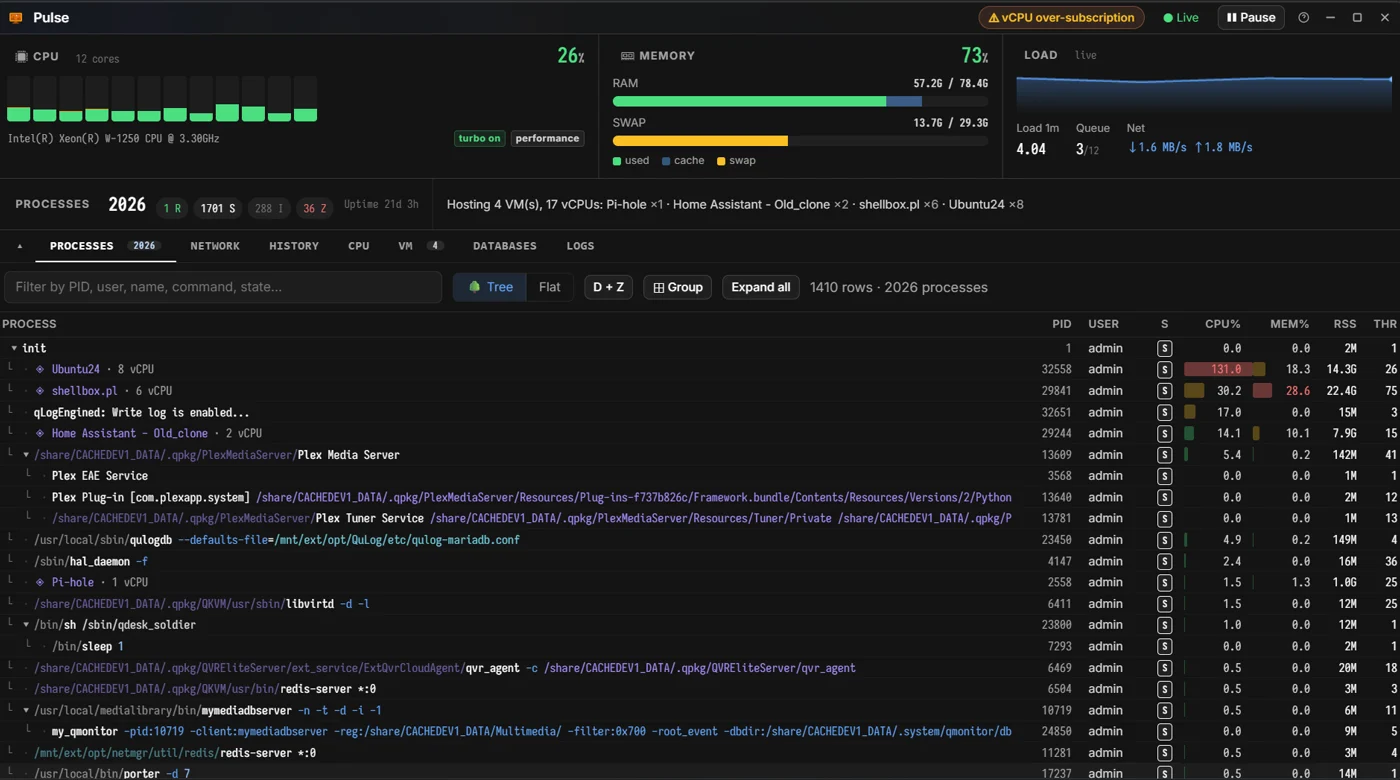Image resolution: width=1400 pixels, height=780 pixels.
Task: Click the upload speed 1.8 MB/s indicator
Action: click(1224, 147)
